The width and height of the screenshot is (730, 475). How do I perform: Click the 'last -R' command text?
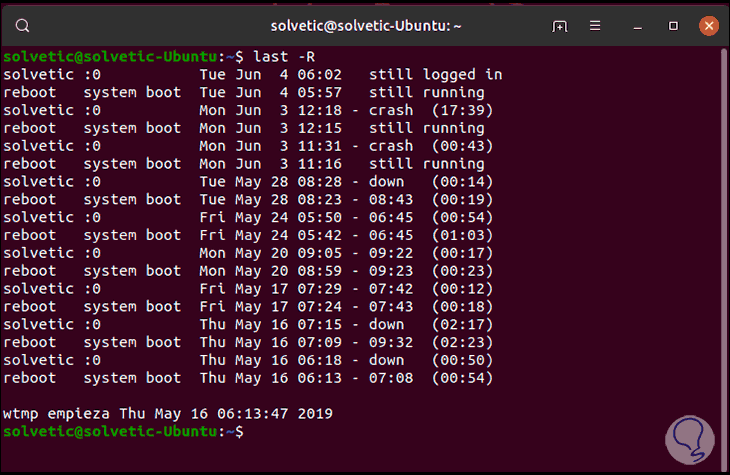[284, 57]
